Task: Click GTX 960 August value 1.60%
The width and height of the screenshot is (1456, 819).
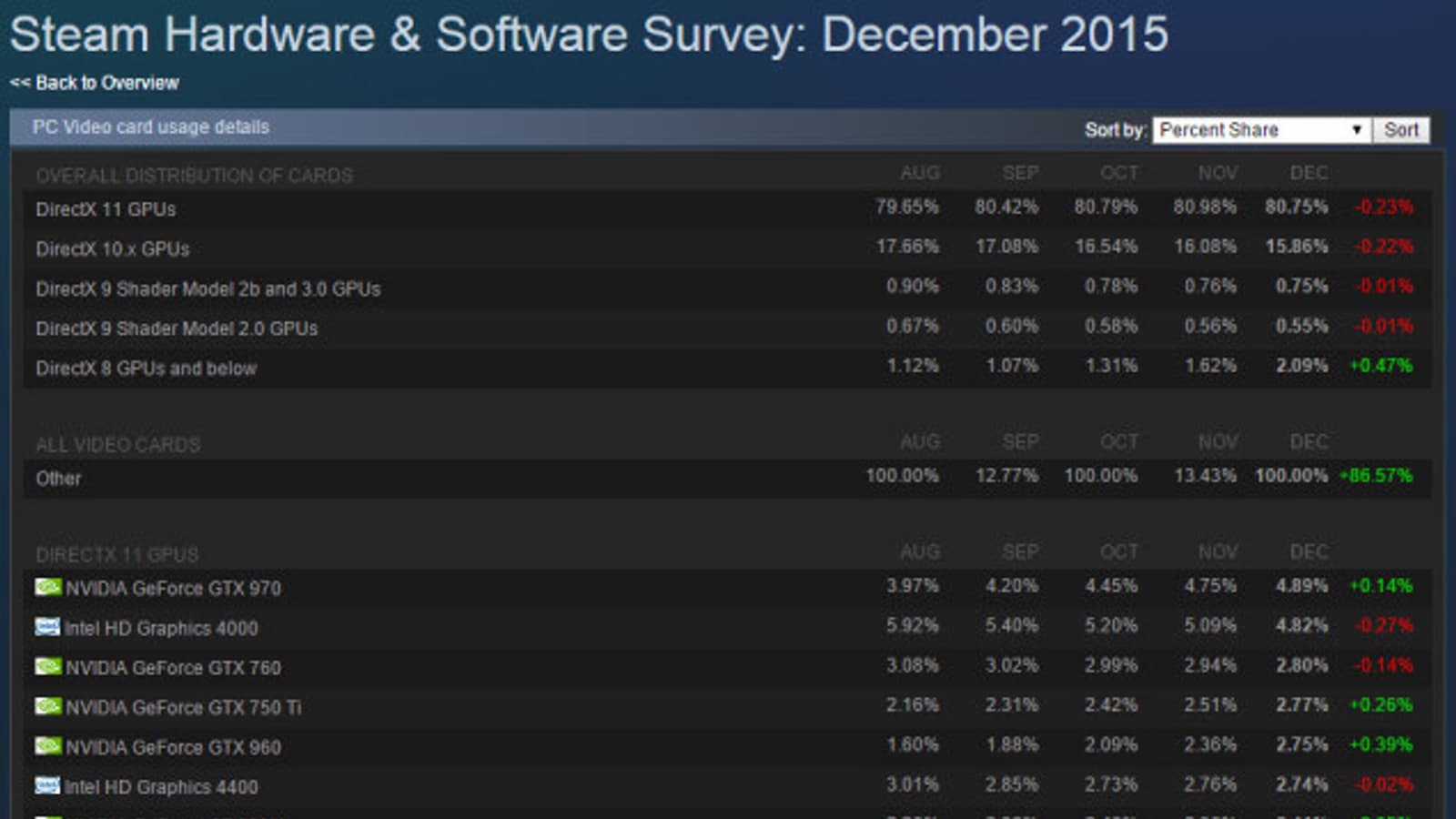Action: pyautogui.click(x=913, y=745)
